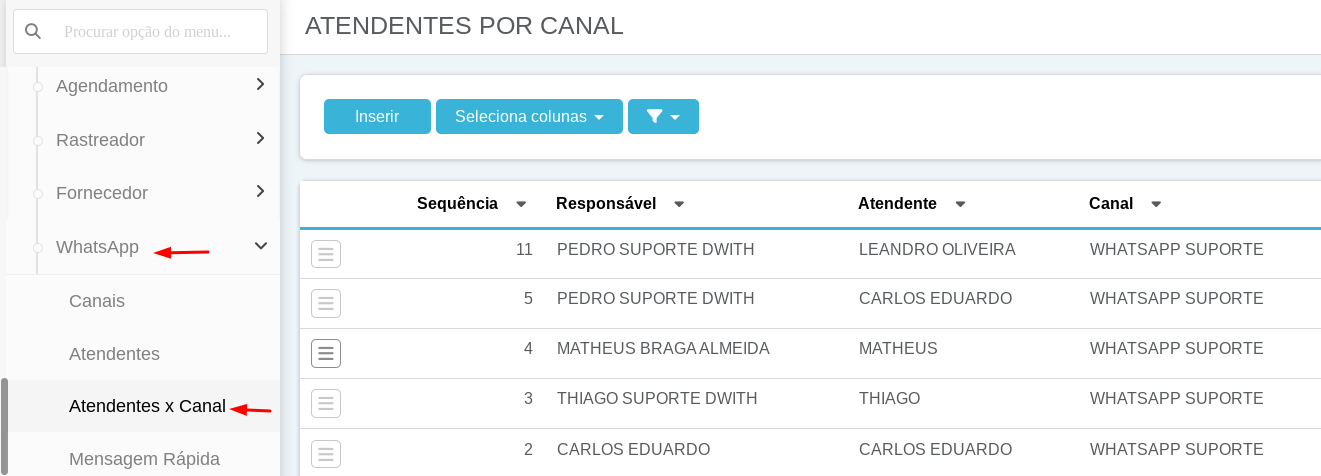Open row menu for sequence 2 entry
This screenshot has height=476, width=1321.
coord(326,453)
